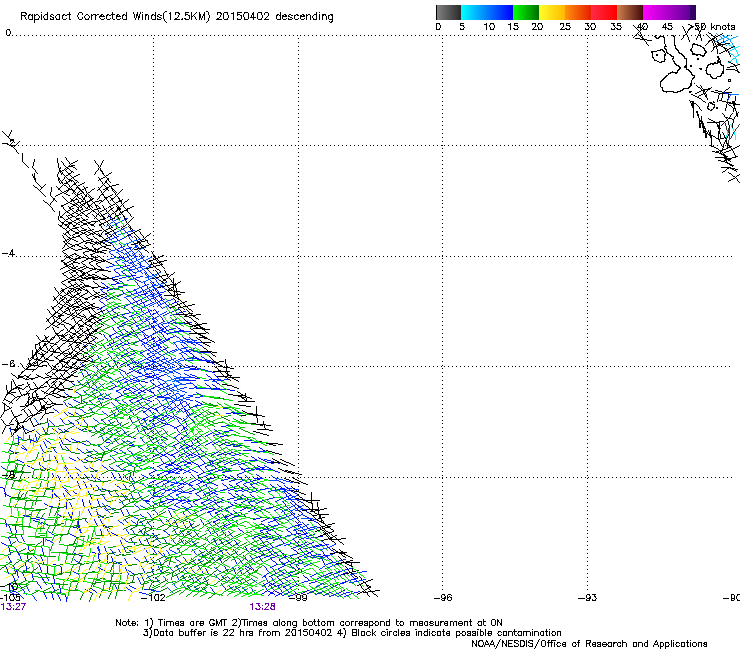This screenshot has height=650, width=740.
Task: Click the '13:27' purple time label
Action: tap(13, 607)
